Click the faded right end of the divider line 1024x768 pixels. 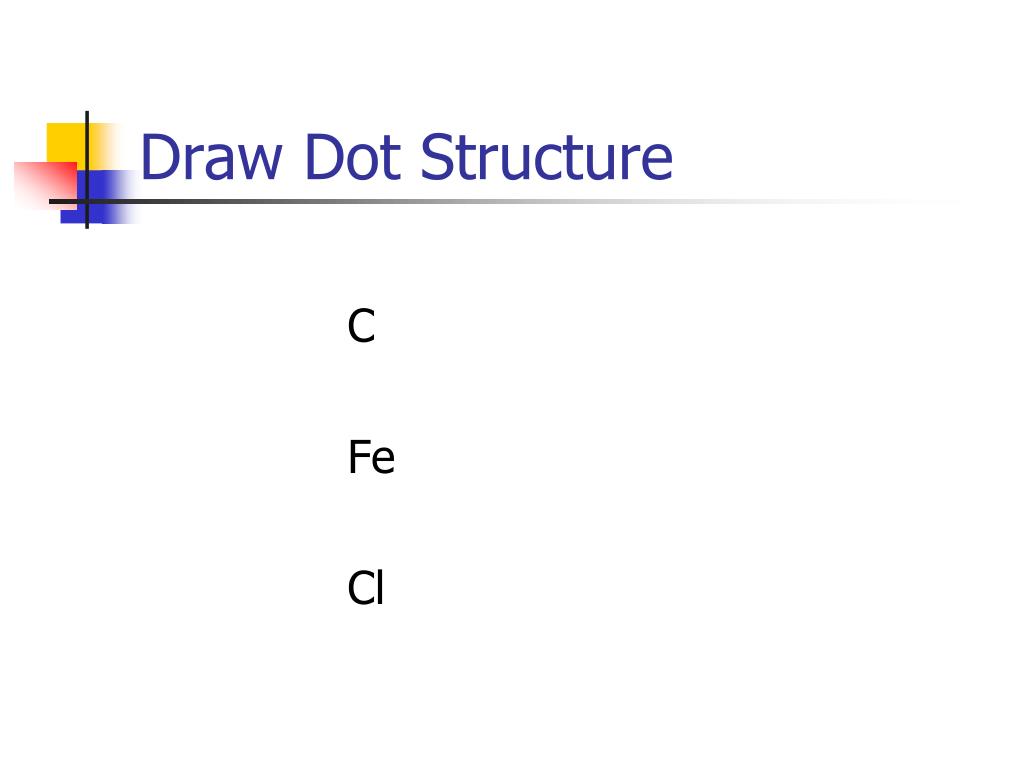914,201
